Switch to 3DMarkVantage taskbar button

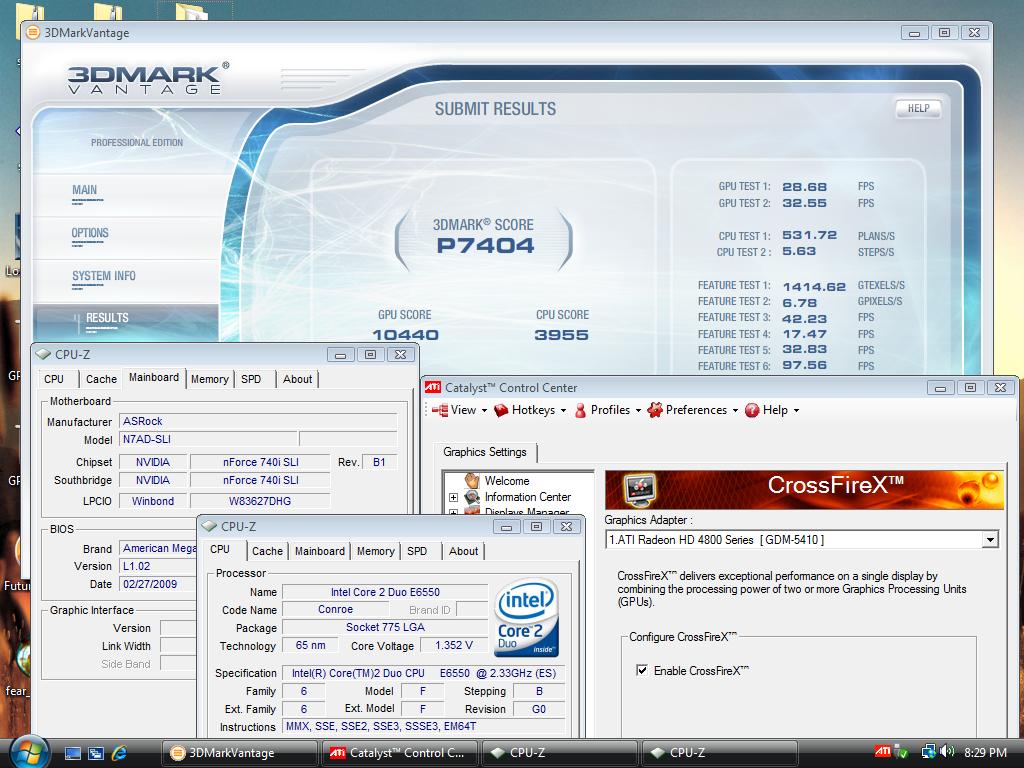pos(239,753)
